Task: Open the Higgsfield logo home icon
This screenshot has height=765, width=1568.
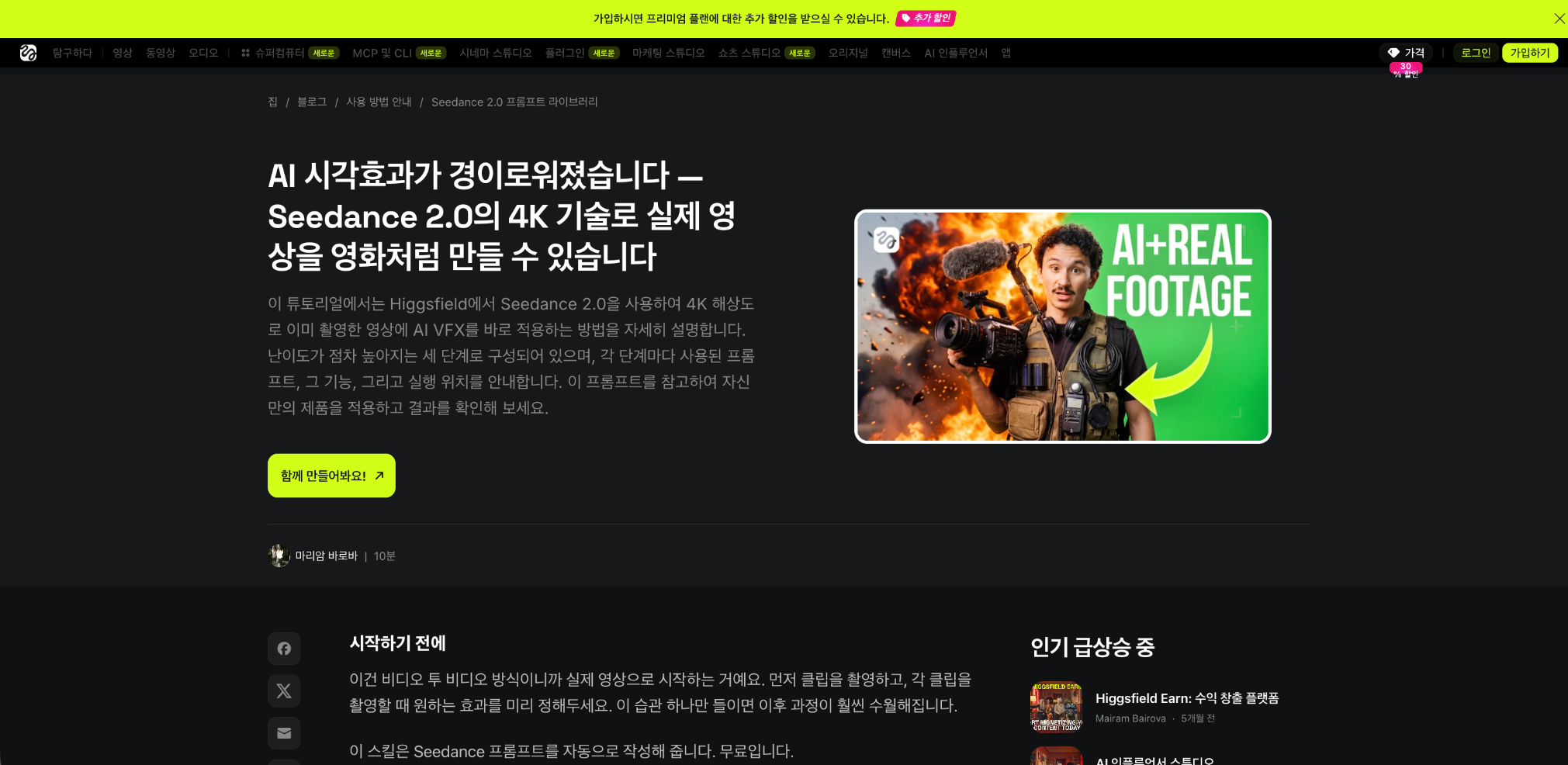Action: [28, 53]
